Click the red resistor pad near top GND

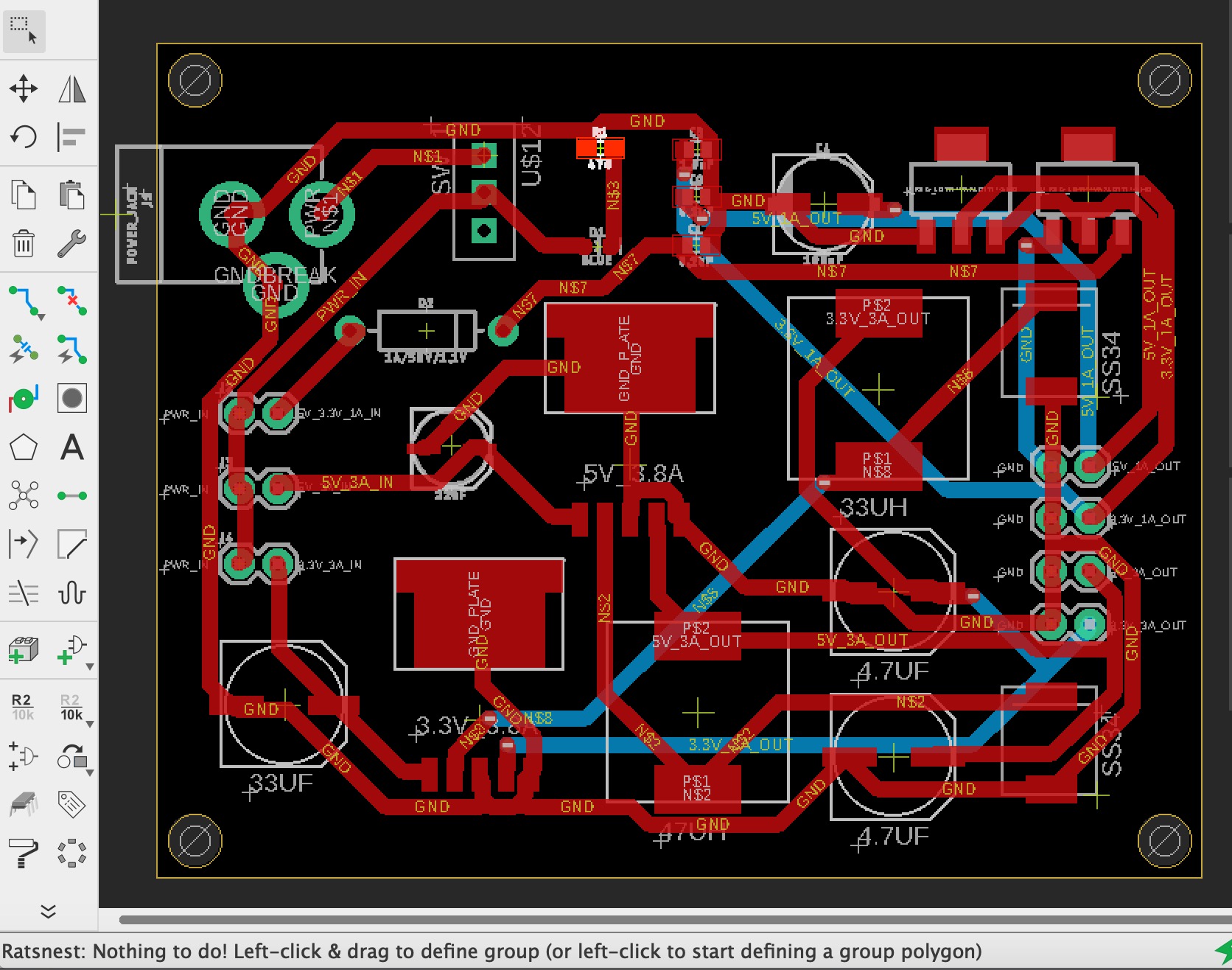click(x=600, y=148)
